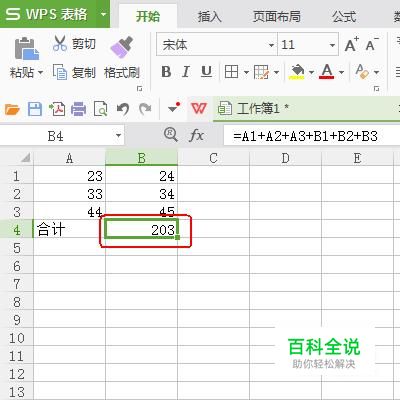Redo the last action
This screenshot has width=400, height=400.
click(x=145, y=109)
